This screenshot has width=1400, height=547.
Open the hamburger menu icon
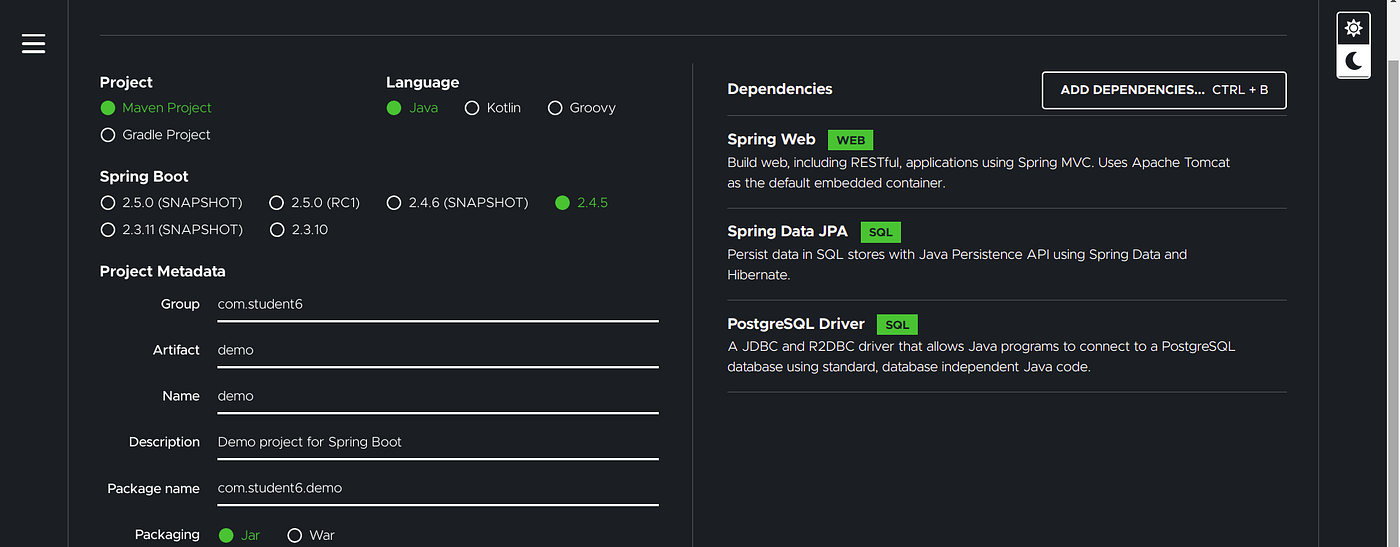(x=34, y=44)
